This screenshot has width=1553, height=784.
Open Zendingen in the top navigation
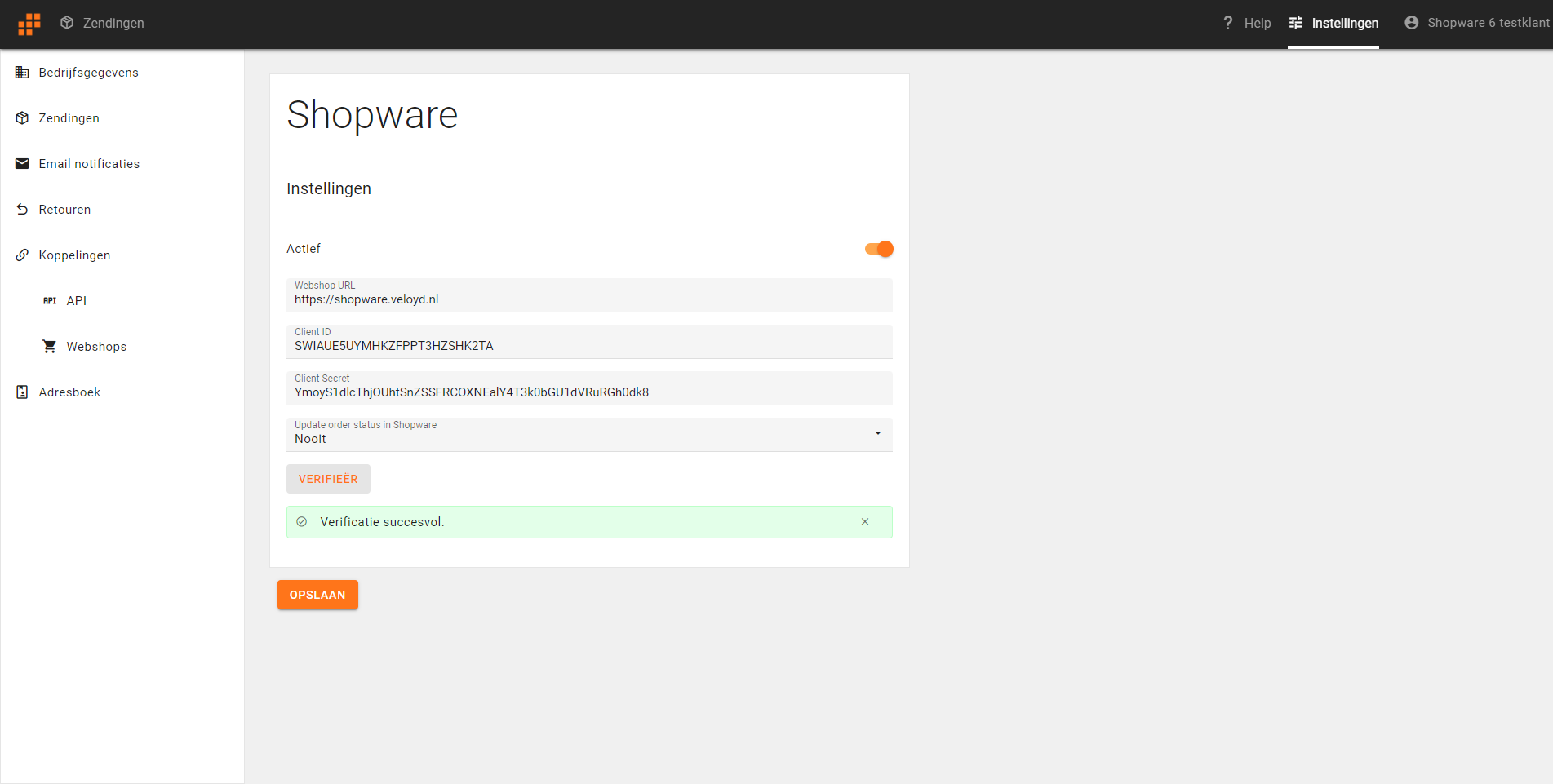[102, 23]
